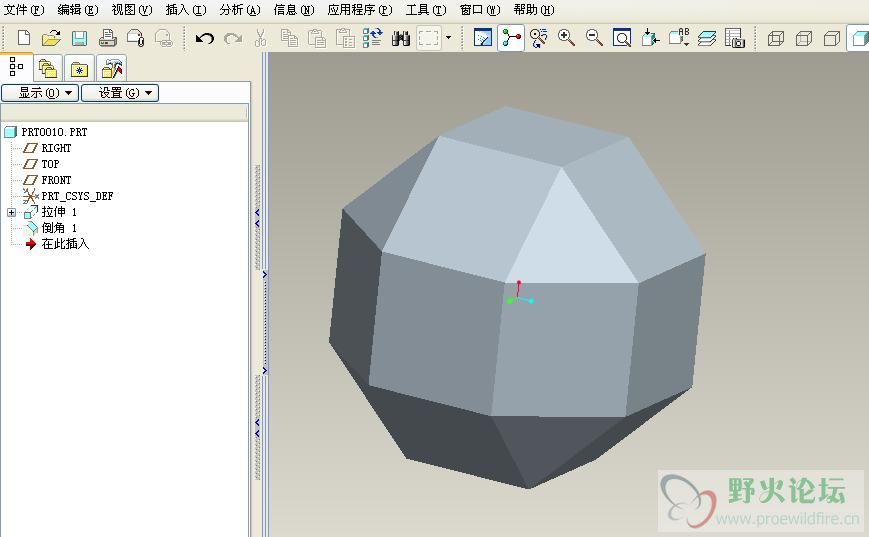Open the 插入(I) menu

[x=186, y=10]
